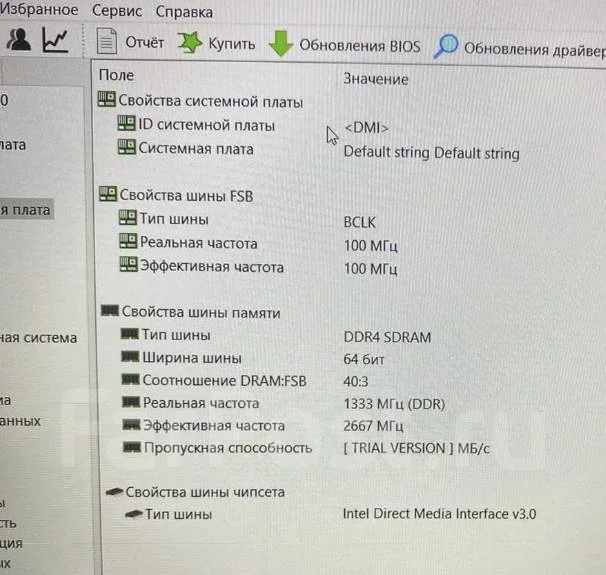Click the Значение column header
The image size is (606, 575).
tap(376, 79)
